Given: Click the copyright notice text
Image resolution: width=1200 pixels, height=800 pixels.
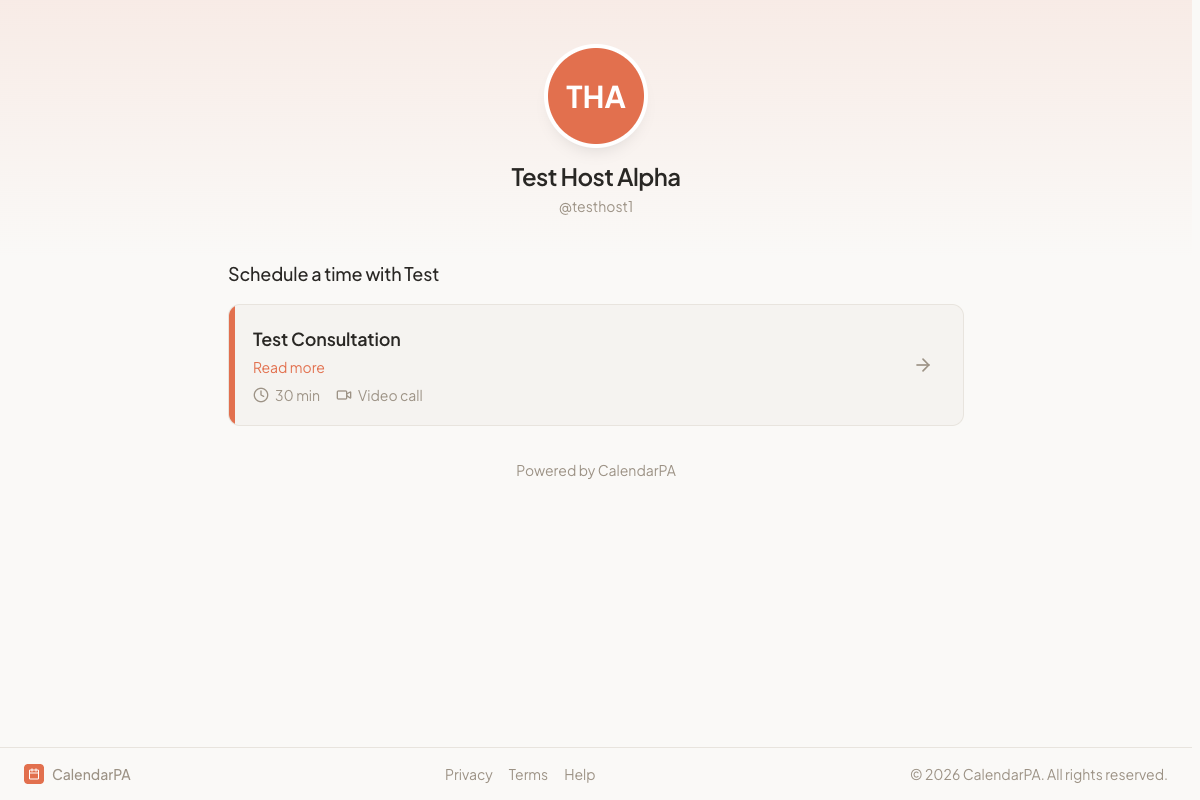Looking at the screenshot, I should click(1039, 774).
